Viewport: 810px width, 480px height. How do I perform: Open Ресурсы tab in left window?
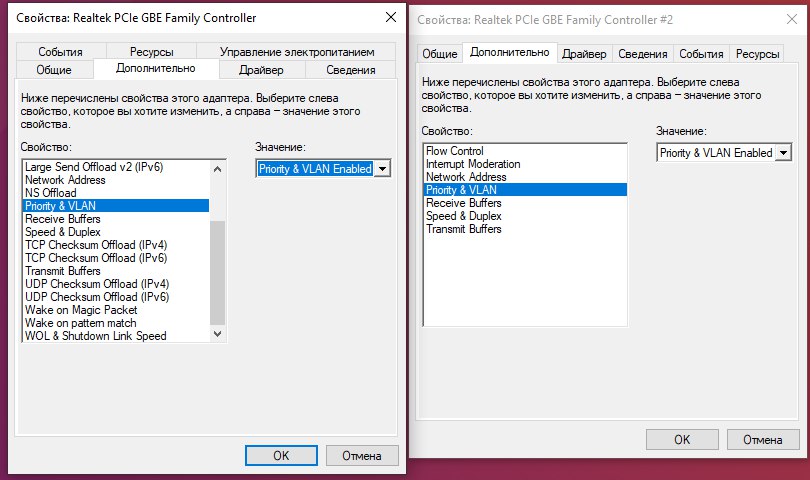pyautogui.click(x=151, y=52)
